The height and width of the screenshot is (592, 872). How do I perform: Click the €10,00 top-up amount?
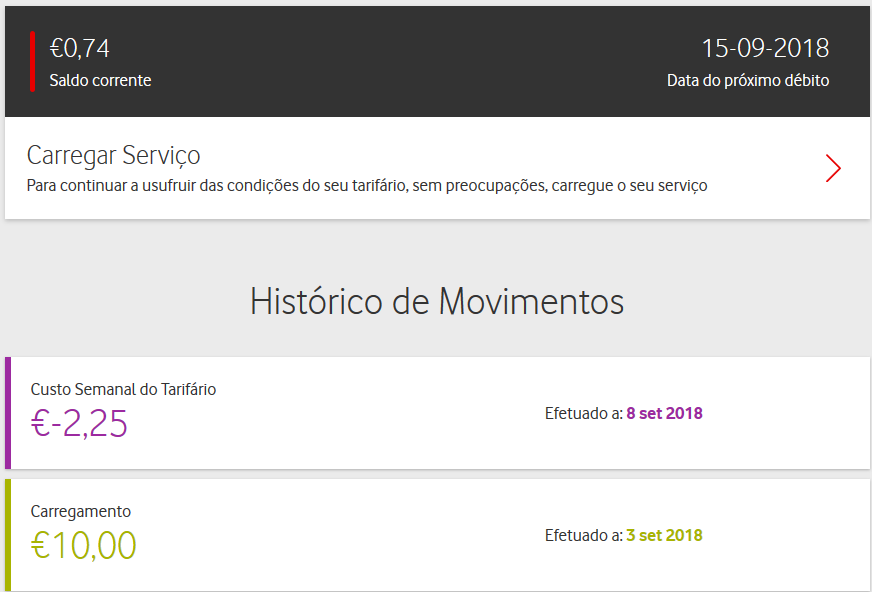83,546
